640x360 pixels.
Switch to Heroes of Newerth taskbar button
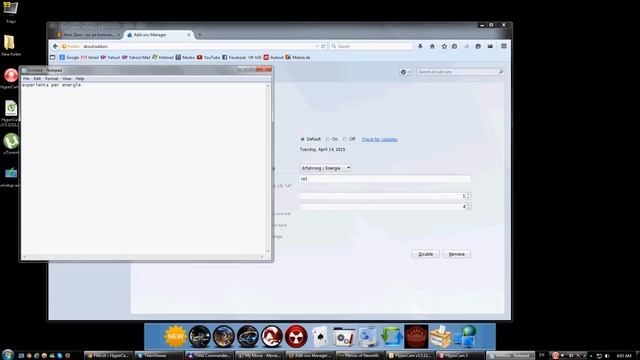point(359,356)
